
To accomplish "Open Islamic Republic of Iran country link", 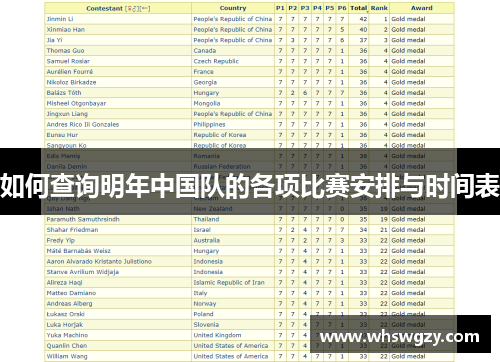I will pos(229,283).
